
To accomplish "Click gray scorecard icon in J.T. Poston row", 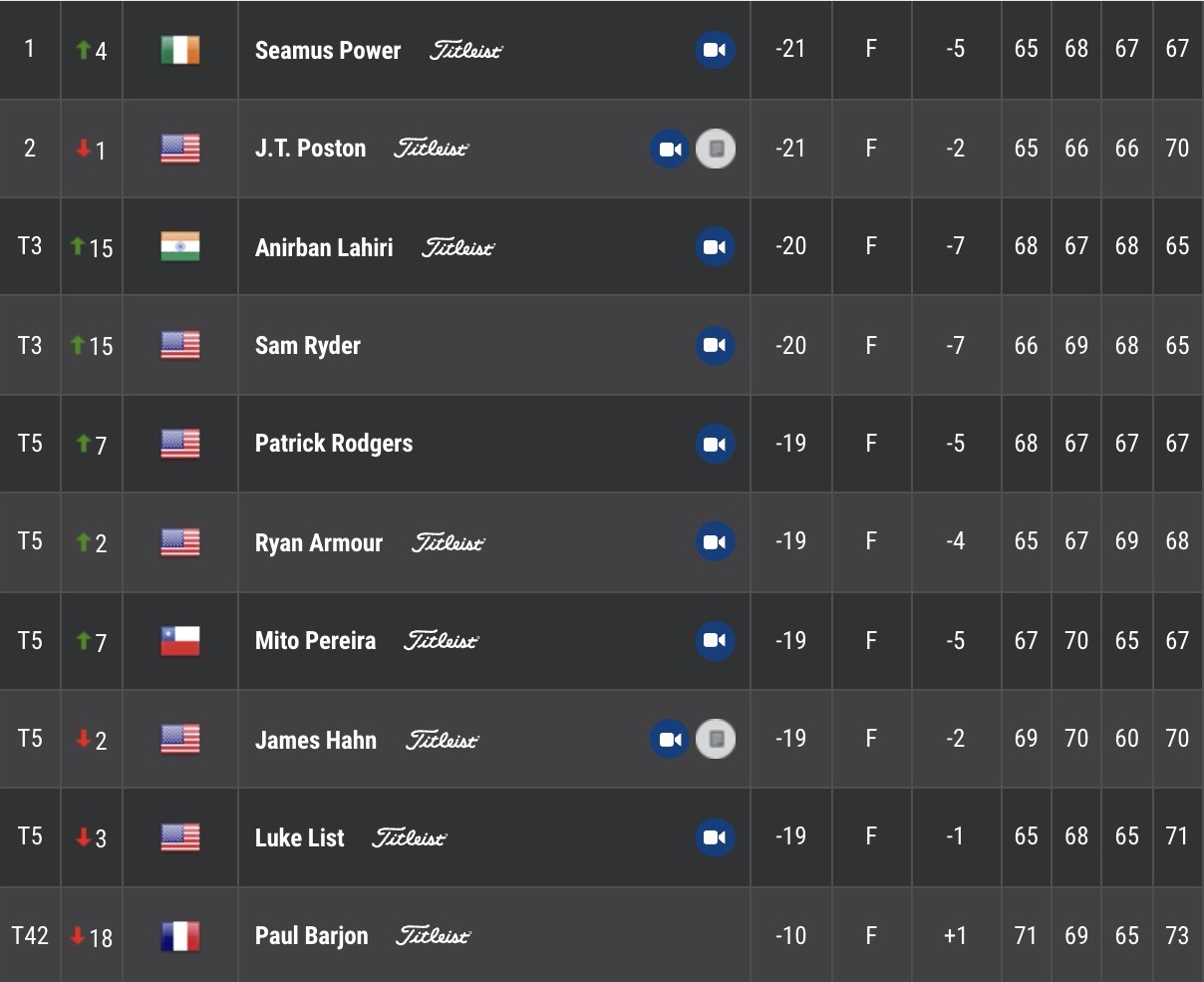I will coord(715,149).
